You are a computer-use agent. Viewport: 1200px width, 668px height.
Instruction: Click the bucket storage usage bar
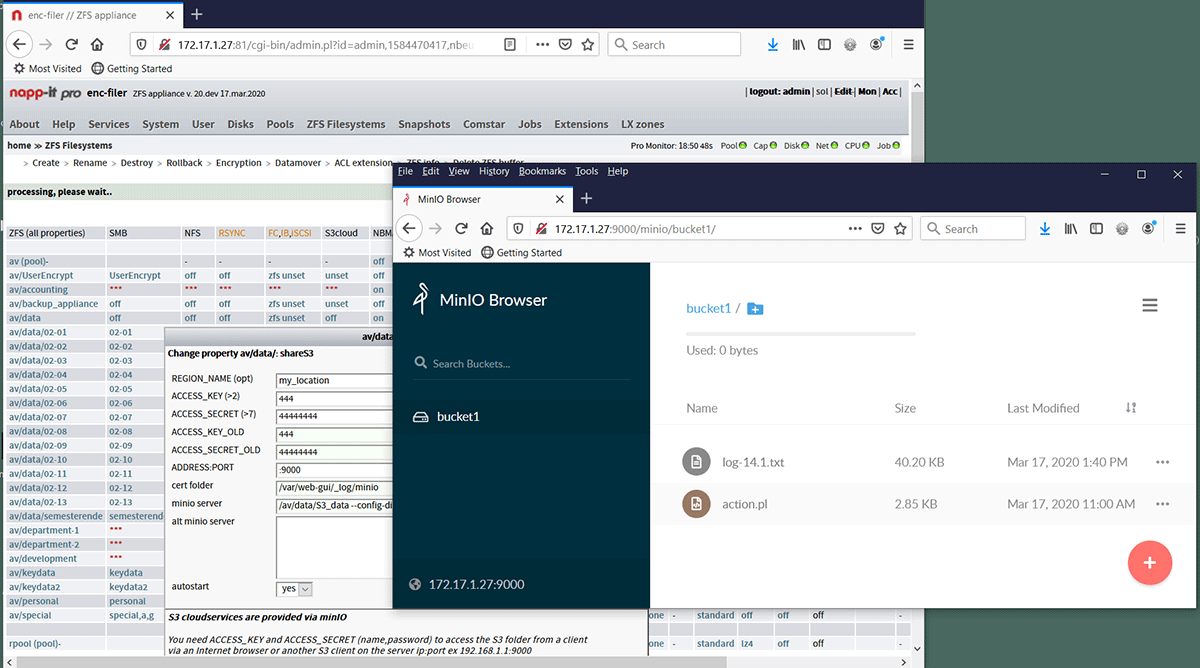click(801, 333)
